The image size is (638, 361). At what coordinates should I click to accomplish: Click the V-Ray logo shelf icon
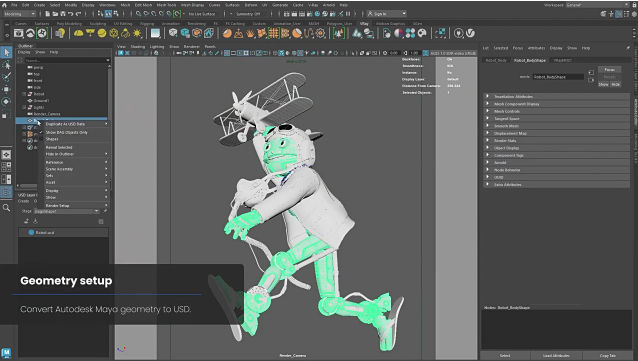470,33
